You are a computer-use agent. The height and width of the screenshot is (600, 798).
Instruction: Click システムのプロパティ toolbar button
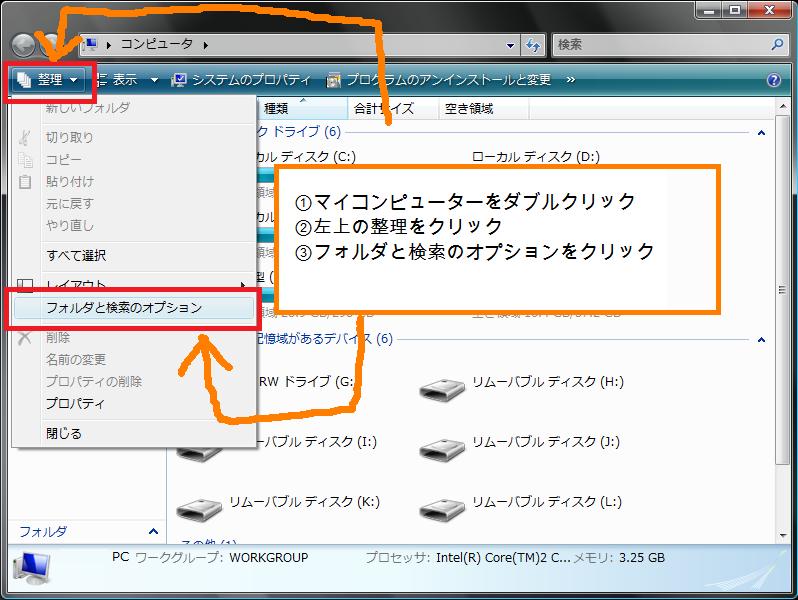pos(241,80)
